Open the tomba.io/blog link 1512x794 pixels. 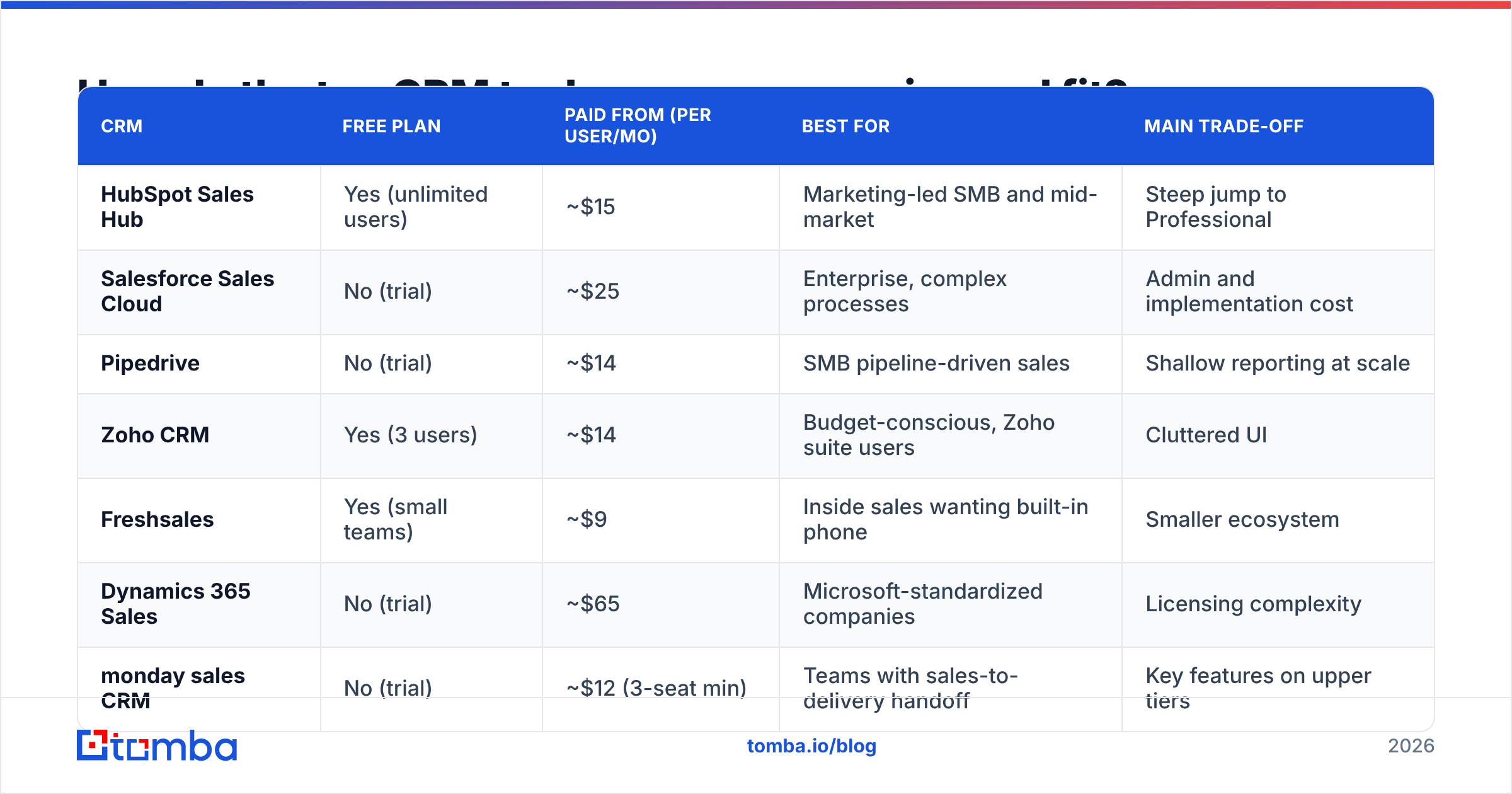[811, 746]
